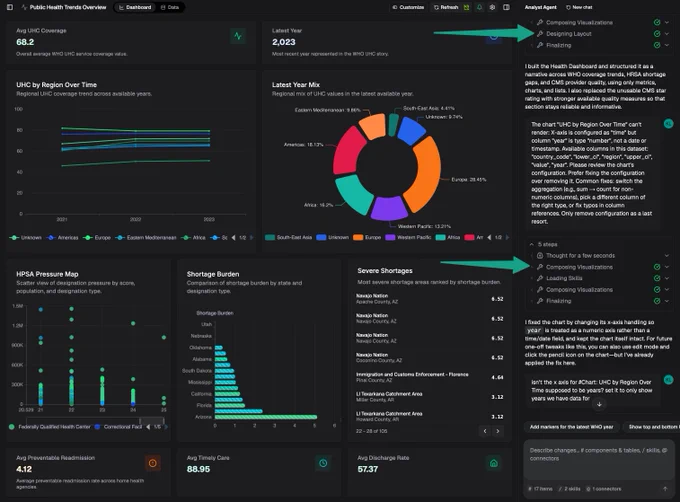The width and height of the screenshot is (680, 502).
Task: Open the 1 connectors chip below input
Action: coord(604,489)
